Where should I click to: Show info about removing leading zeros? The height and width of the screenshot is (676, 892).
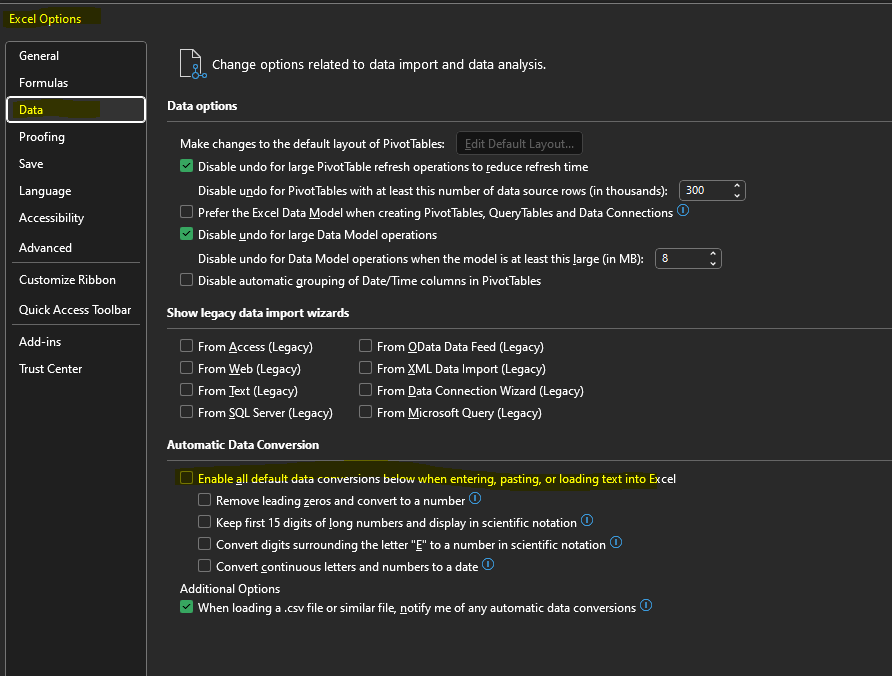point(475,498)
